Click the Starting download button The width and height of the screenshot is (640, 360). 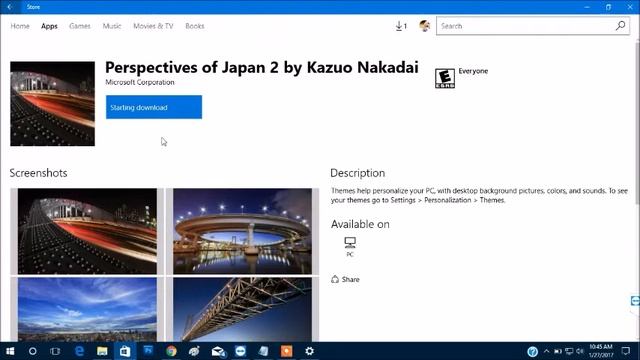pos(154,107)
